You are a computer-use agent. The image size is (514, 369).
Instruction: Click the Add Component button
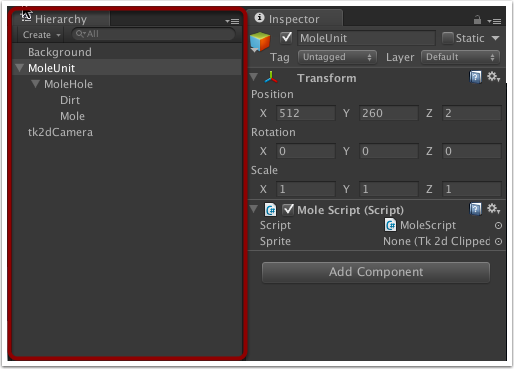[376, 272]
